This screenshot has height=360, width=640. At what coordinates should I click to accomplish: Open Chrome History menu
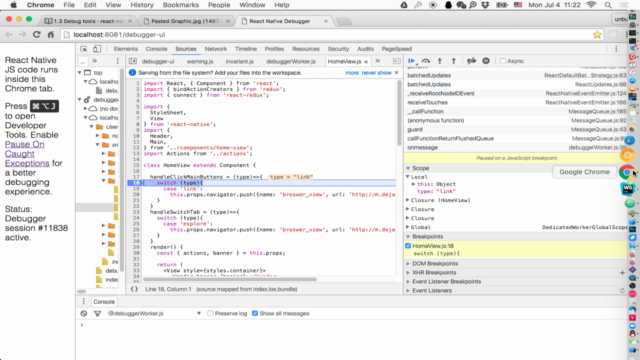142,5
